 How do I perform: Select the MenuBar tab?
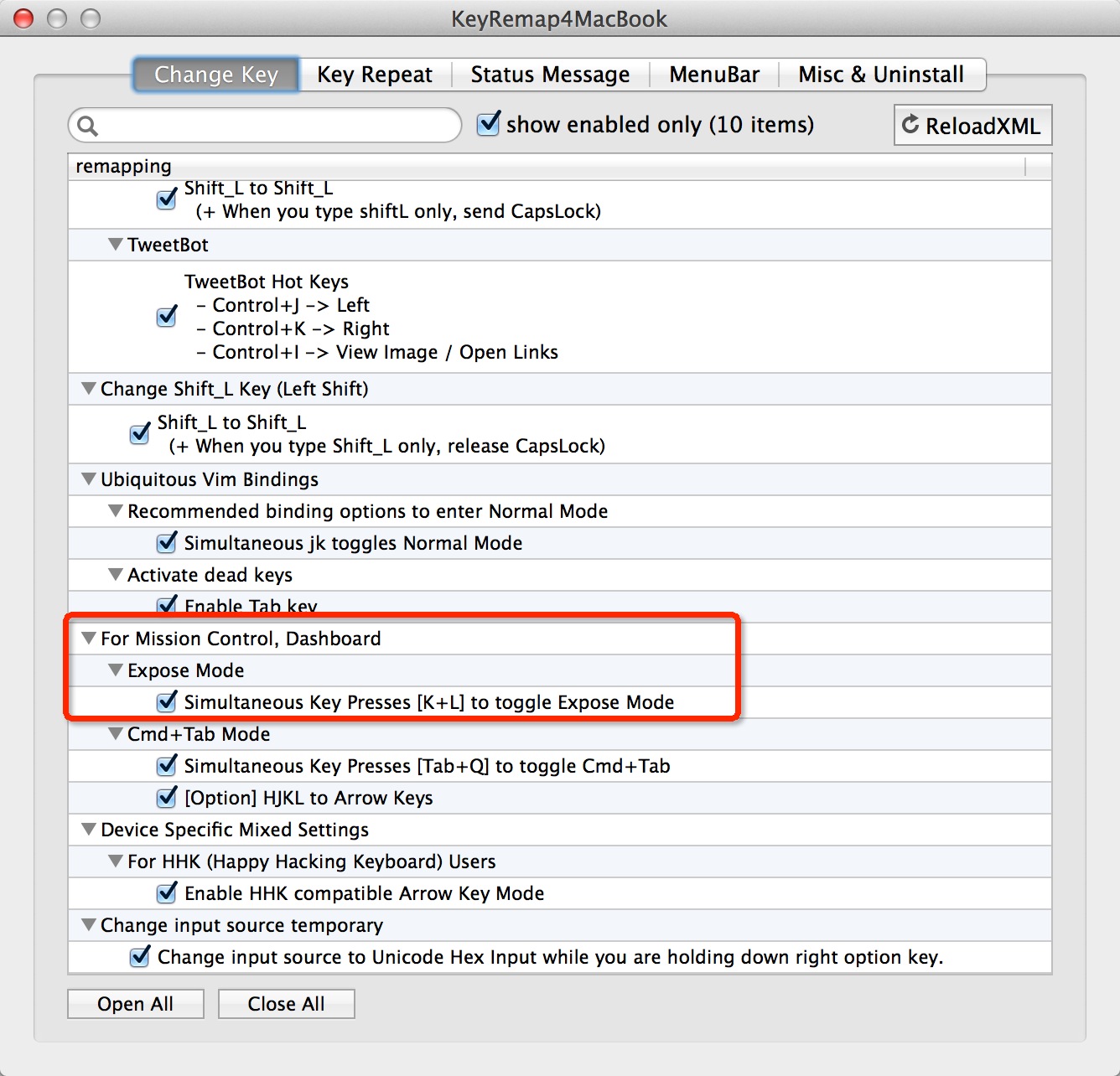pos(713,75)
